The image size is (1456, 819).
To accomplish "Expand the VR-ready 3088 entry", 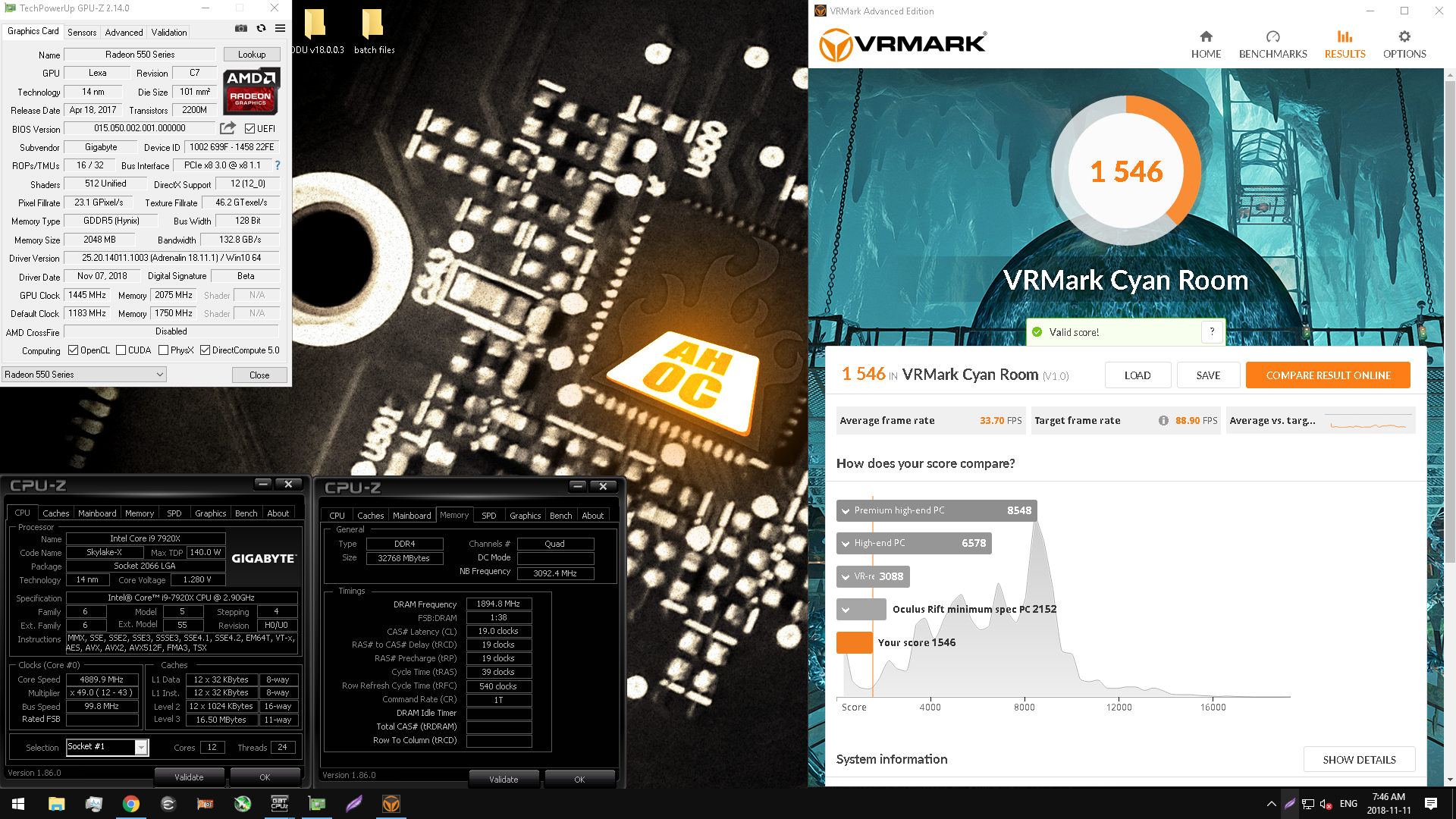I will [x=845, y=576].
